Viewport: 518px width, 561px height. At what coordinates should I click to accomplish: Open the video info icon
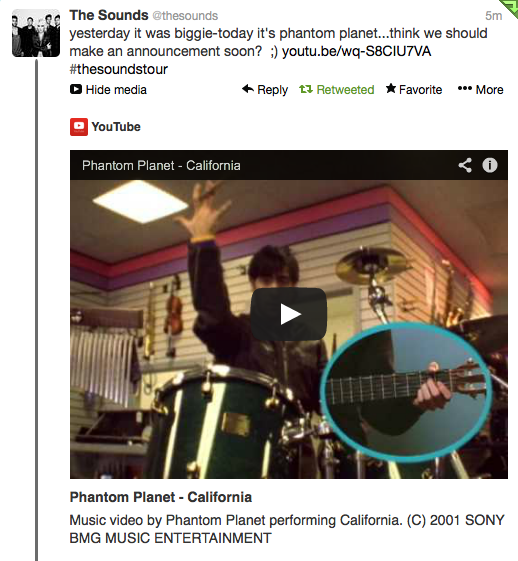490,165
